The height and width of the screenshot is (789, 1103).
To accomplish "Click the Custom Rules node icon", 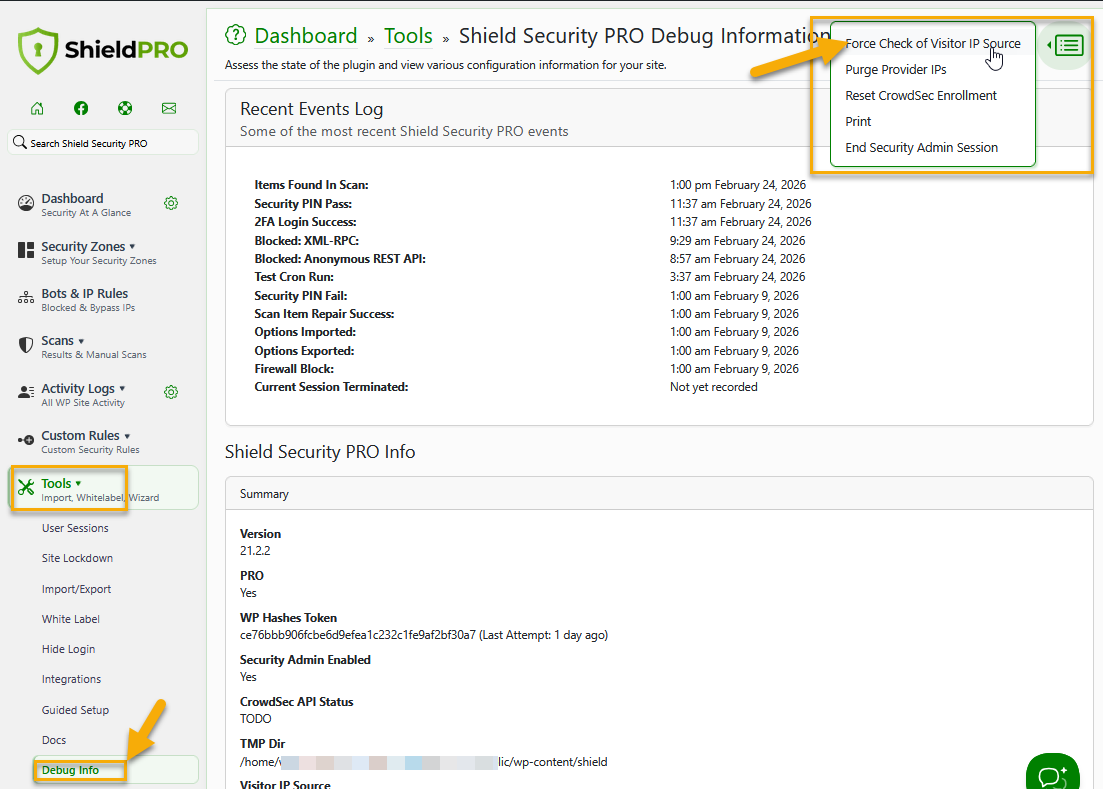I will pos(26,440).
